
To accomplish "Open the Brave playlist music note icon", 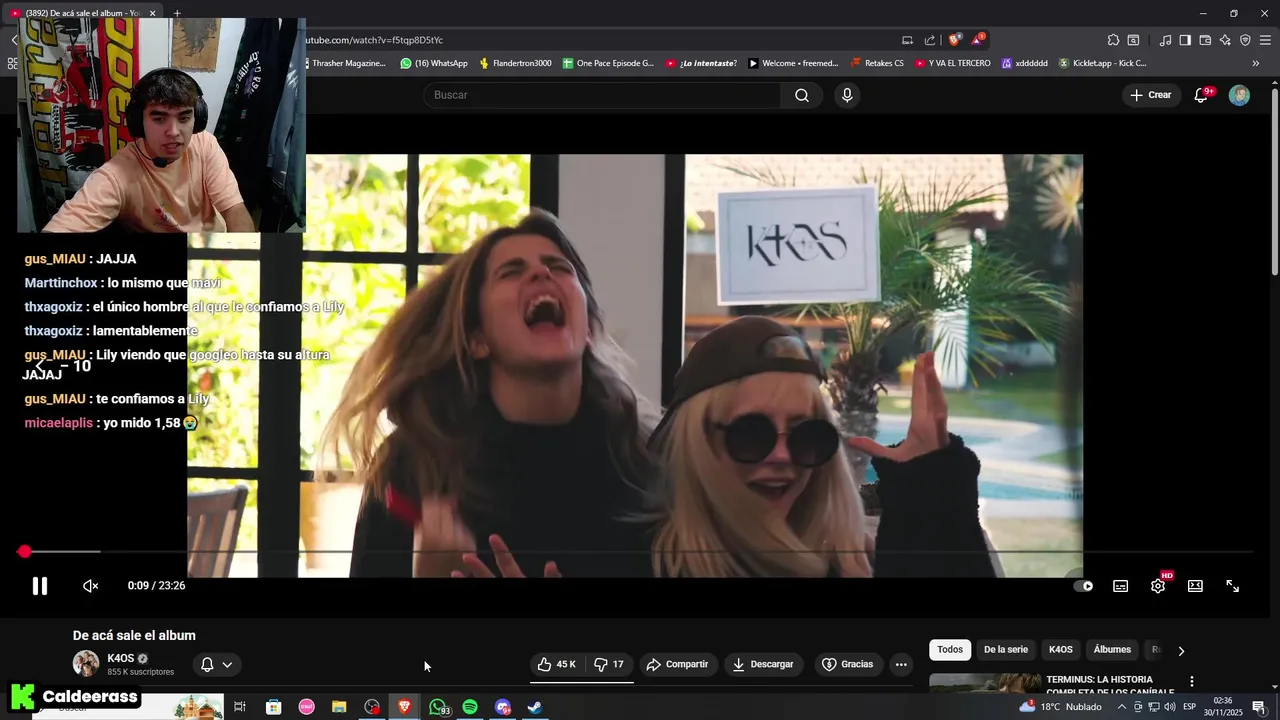I will (x=1165, y=40).
